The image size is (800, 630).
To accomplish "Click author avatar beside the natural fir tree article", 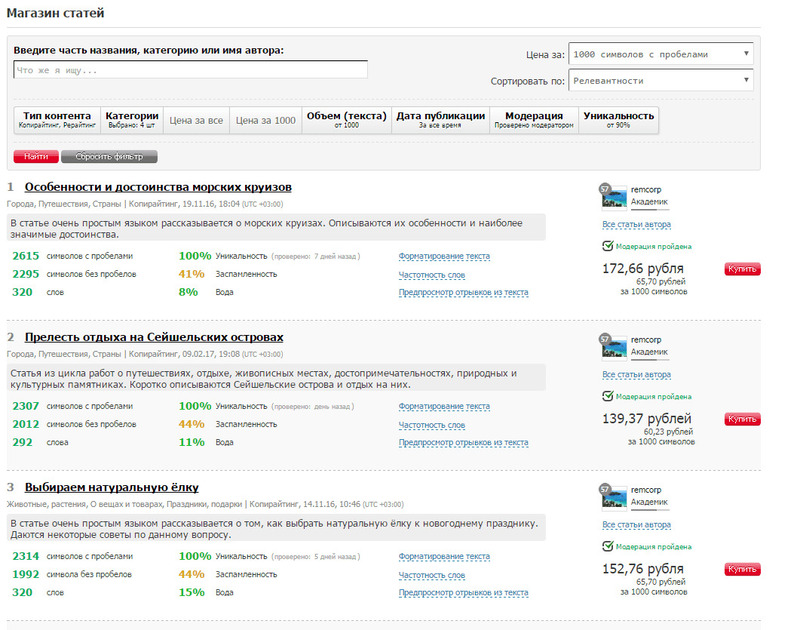I will click(615, 496).
